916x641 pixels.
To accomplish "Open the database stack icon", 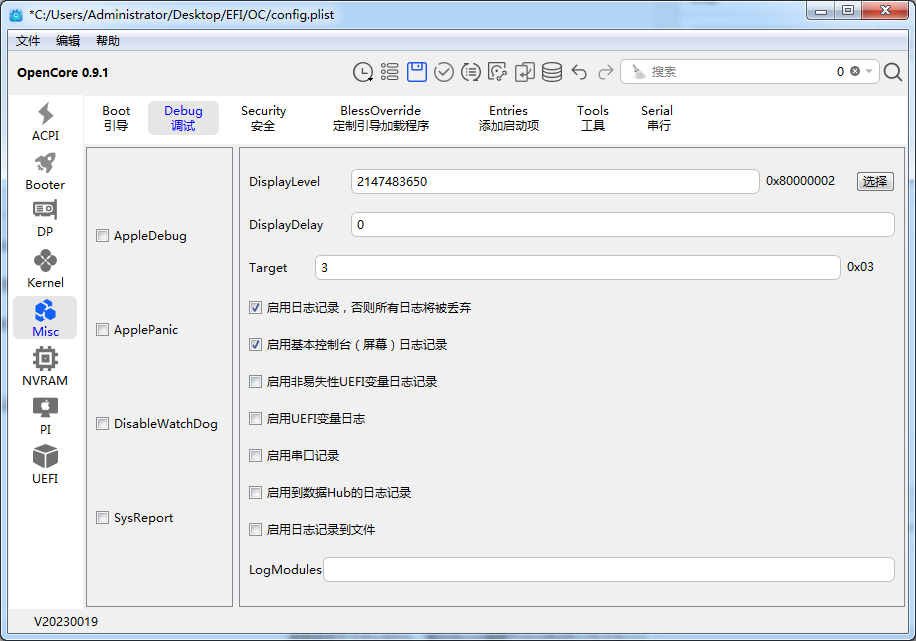I will (552, 72).
